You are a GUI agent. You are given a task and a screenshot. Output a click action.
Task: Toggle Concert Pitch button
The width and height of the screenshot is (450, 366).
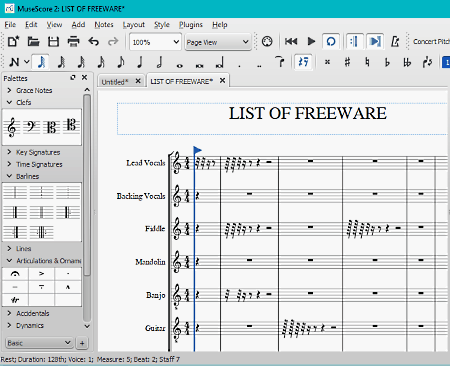[431, 42]
